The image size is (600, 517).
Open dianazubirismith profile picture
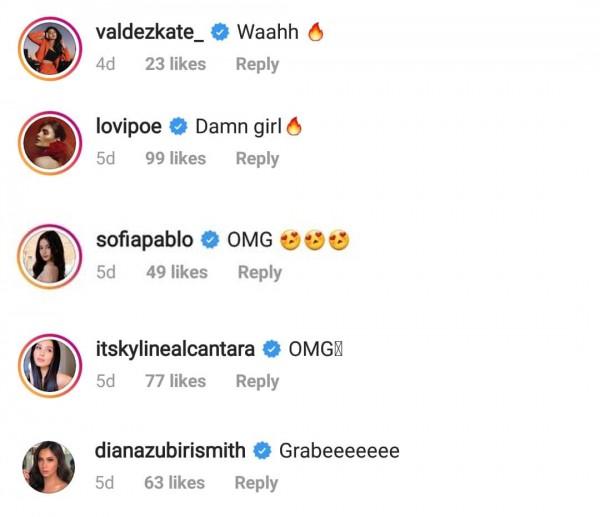coord(49,467)
